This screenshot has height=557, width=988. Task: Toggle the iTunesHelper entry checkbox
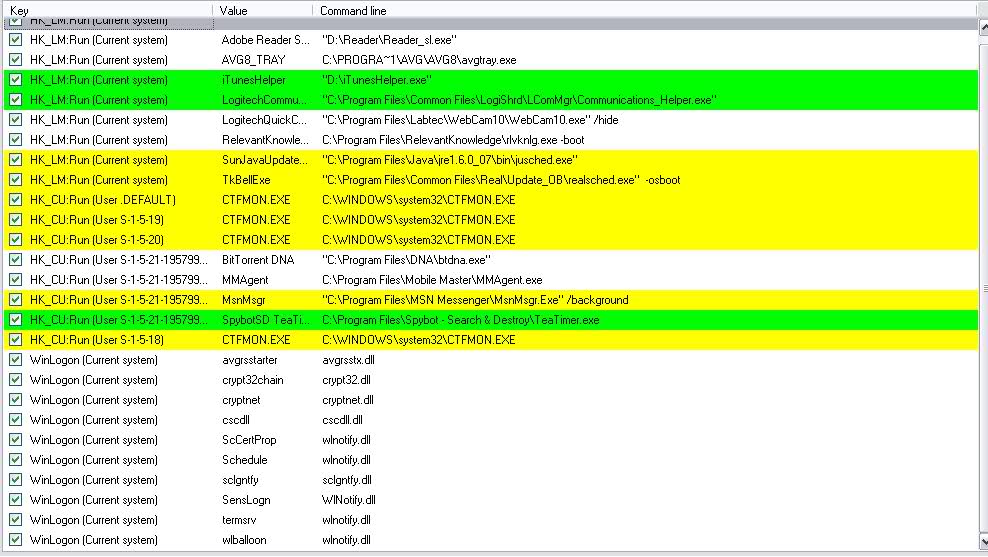(x=16, y=80)
